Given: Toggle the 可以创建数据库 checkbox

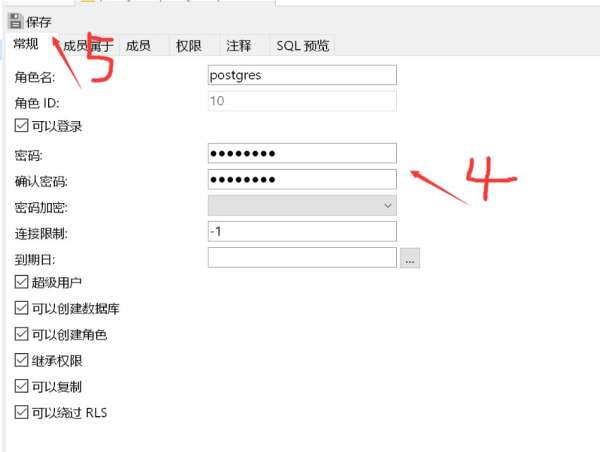Looking at the screenshot, I should 21,308.
